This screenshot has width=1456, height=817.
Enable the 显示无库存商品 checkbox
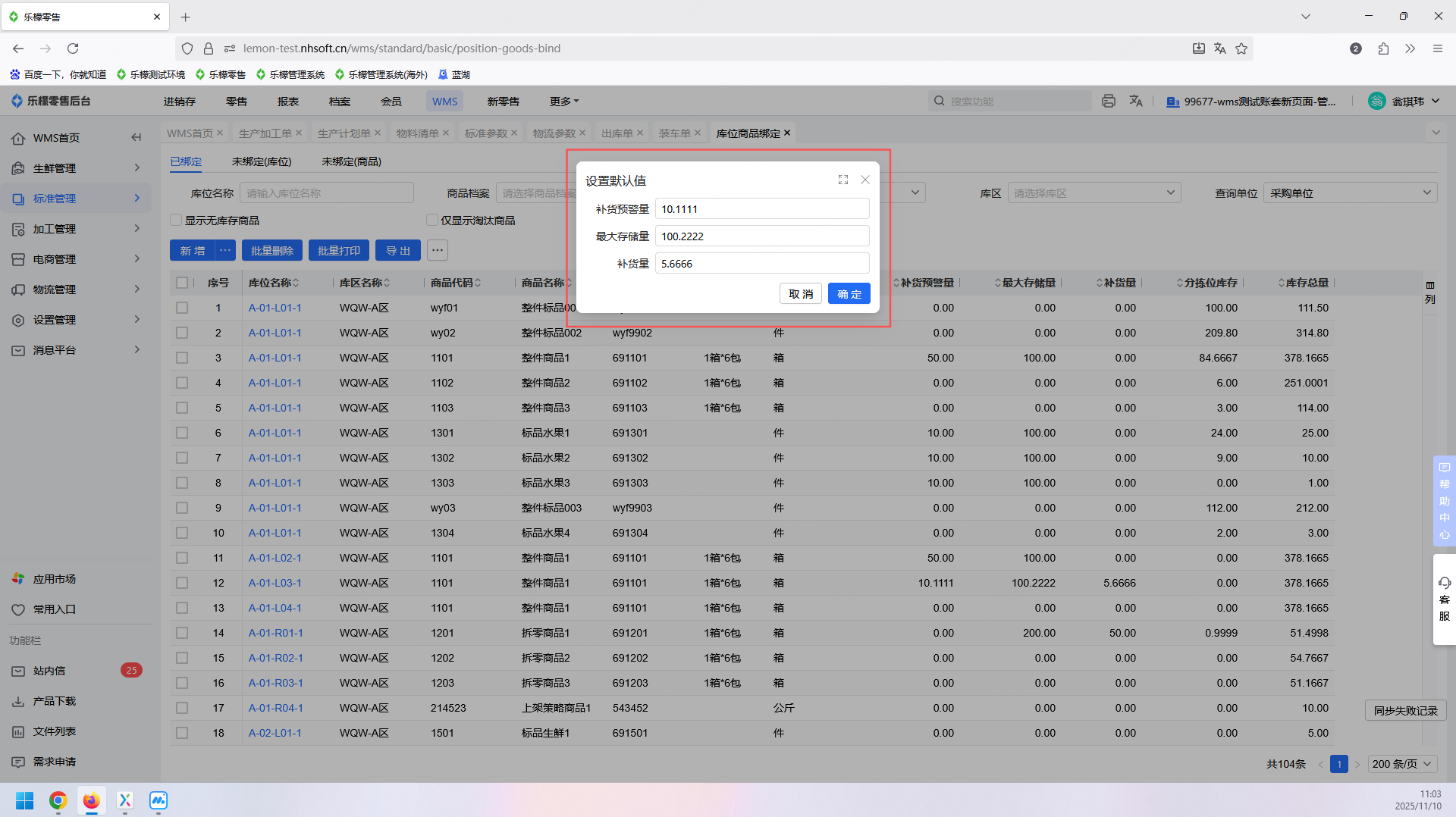(x=176, y=221)
